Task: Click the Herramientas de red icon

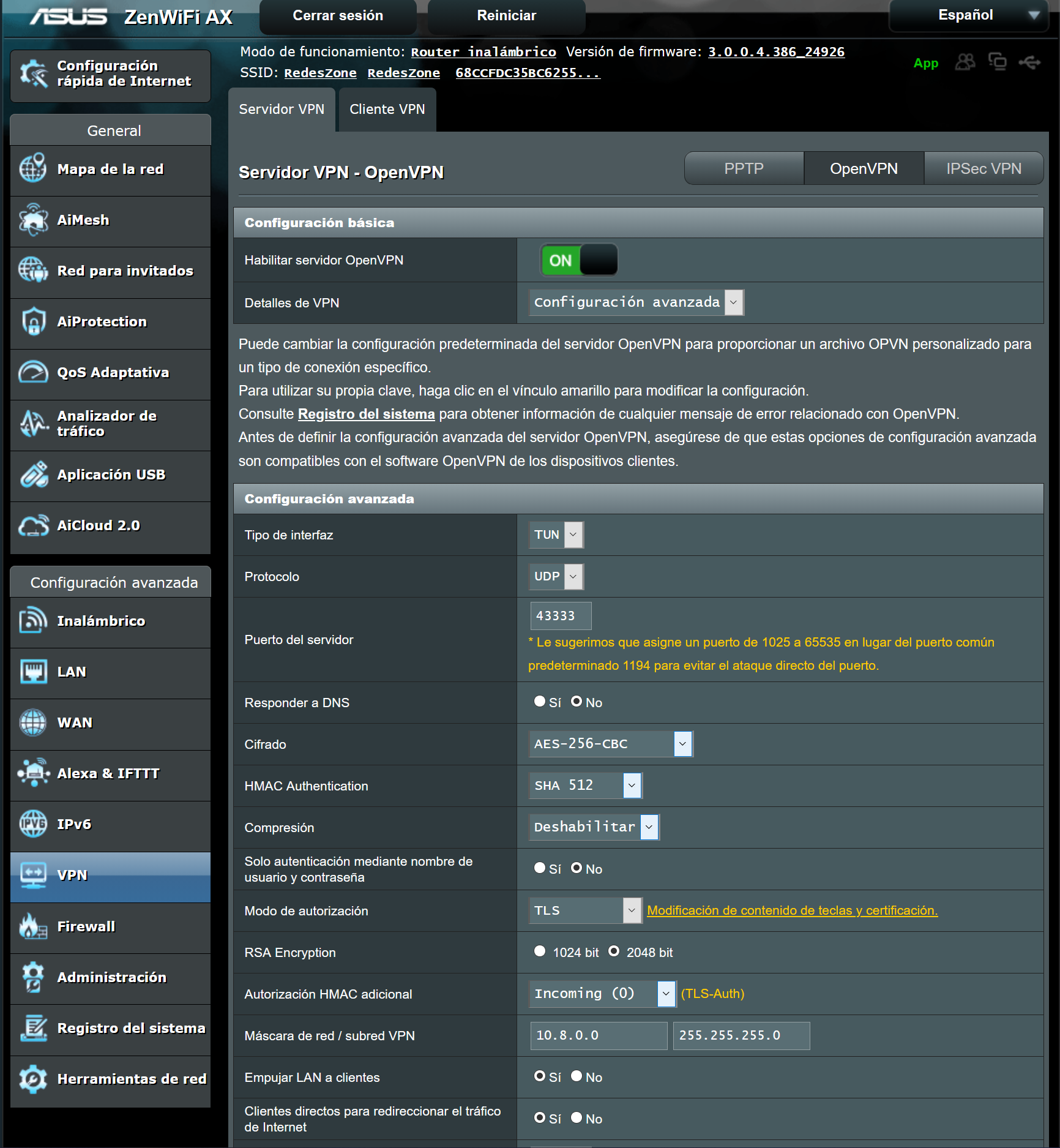Action: pos(33,1079)
